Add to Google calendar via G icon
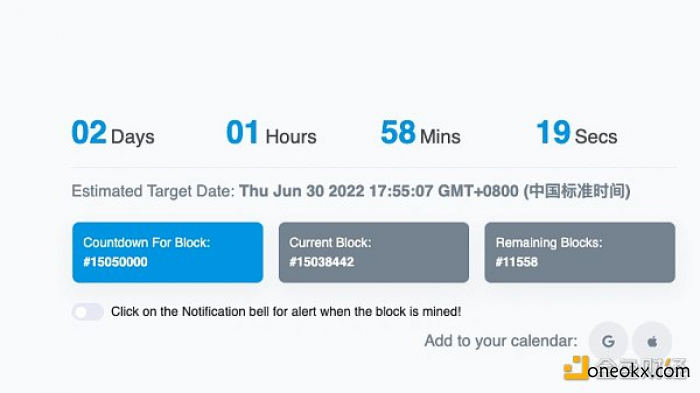This screenshot has width=700, height=393. click(608, 341)
